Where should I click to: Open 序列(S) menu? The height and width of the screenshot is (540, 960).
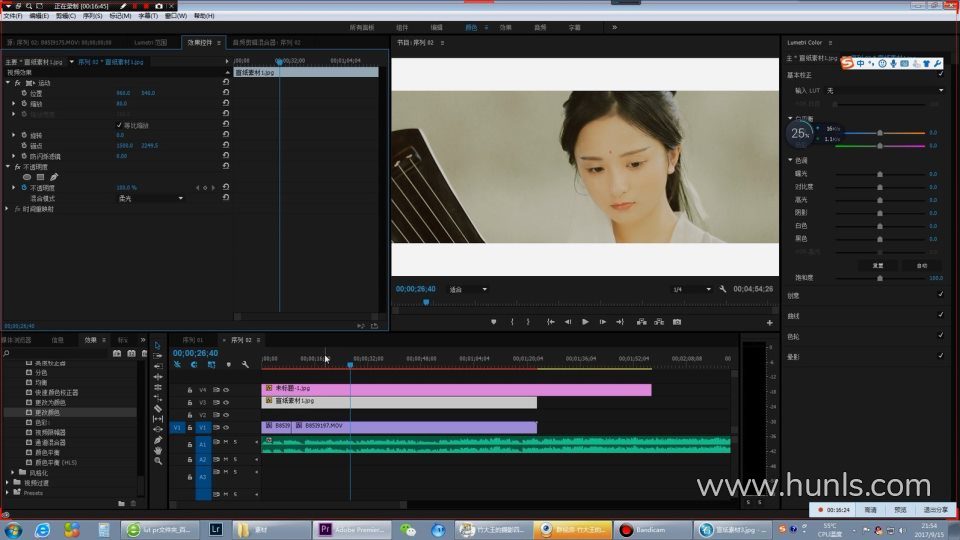(92, 16)
